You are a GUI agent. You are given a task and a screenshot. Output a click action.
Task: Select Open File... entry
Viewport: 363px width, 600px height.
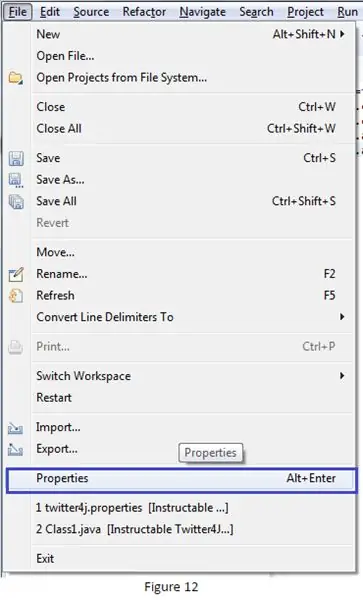65,56
